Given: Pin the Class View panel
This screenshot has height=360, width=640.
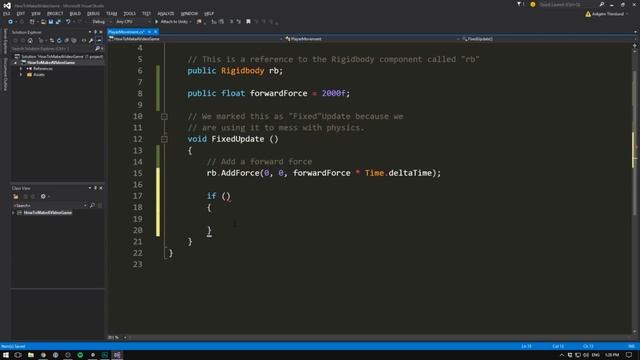Looking at the screenshot, I should tap(96, 188).
